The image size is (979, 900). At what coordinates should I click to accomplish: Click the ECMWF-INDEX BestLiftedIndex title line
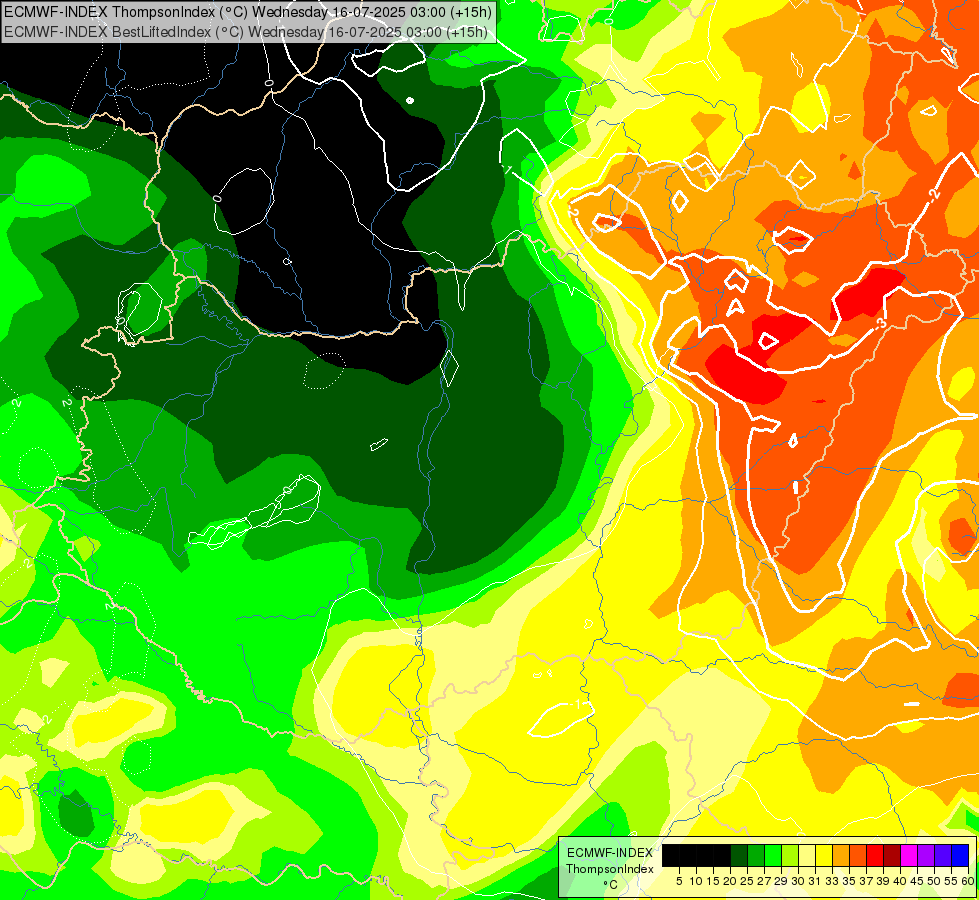[245, 32]
